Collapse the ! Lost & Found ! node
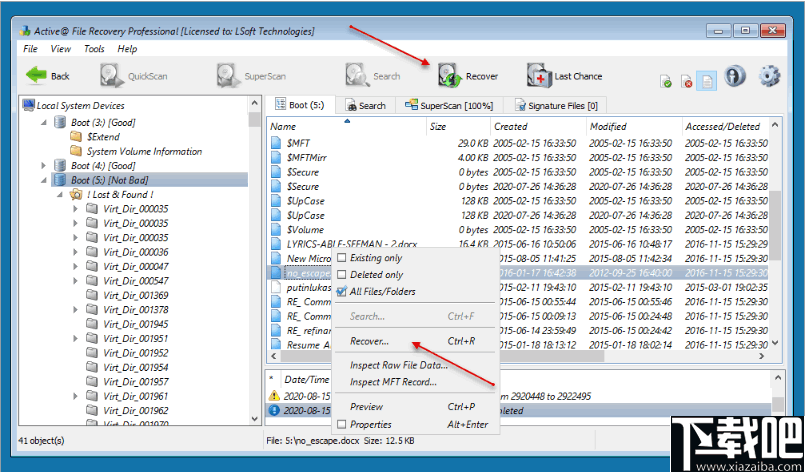 [x=60, y=194]
